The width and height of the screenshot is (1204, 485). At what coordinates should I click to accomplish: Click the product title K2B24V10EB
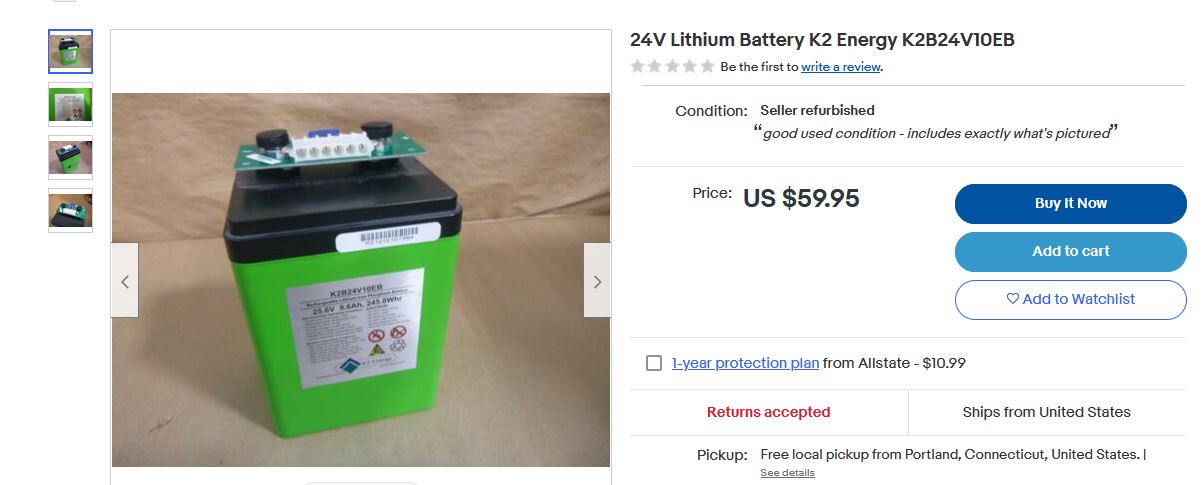point(823,40)
